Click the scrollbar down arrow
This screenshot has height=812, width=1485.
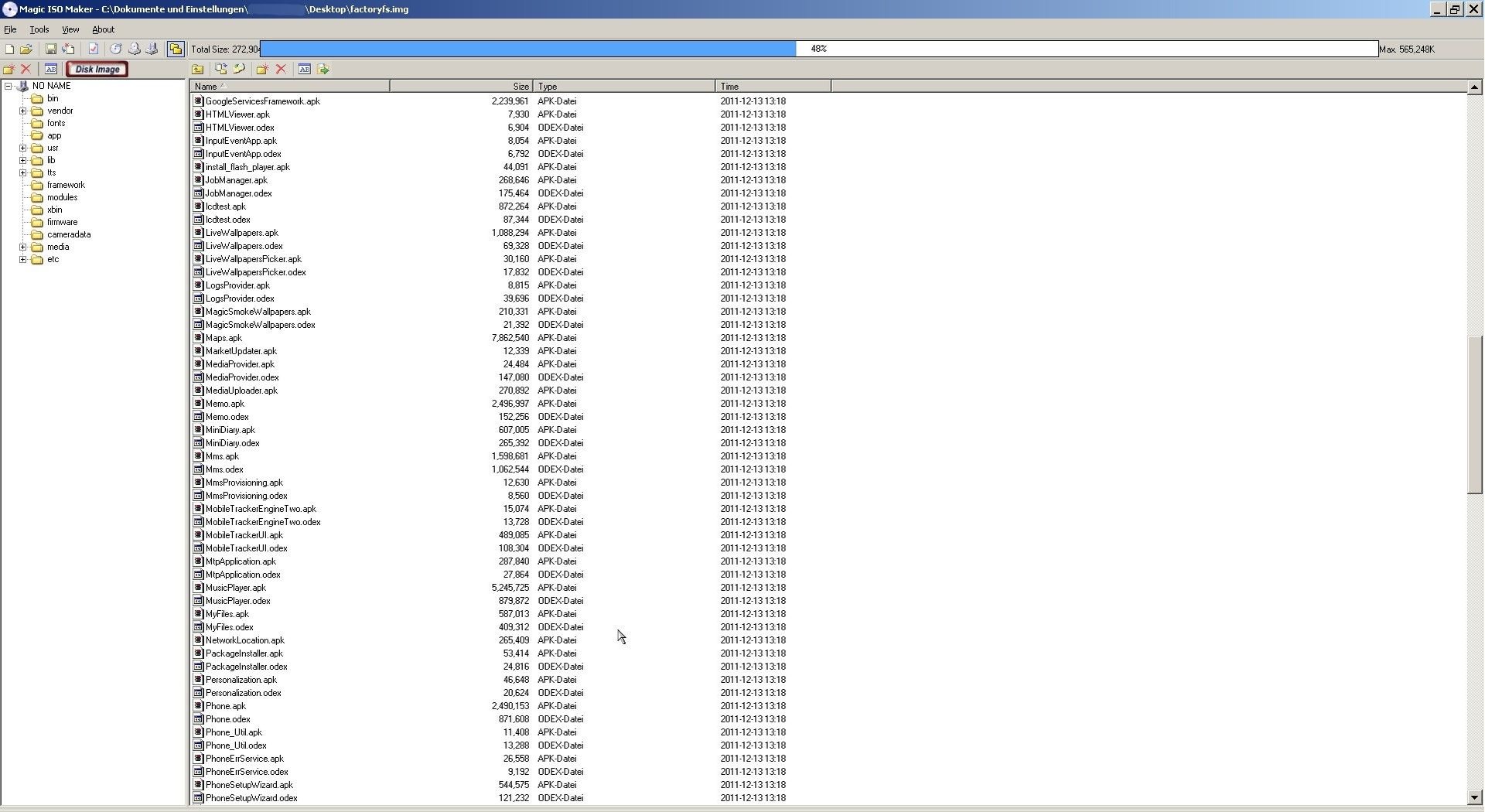tap(1474, 797)
